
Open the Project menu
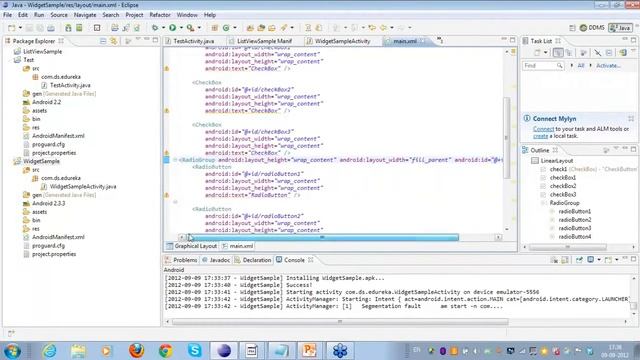click(x=134, y=15)
